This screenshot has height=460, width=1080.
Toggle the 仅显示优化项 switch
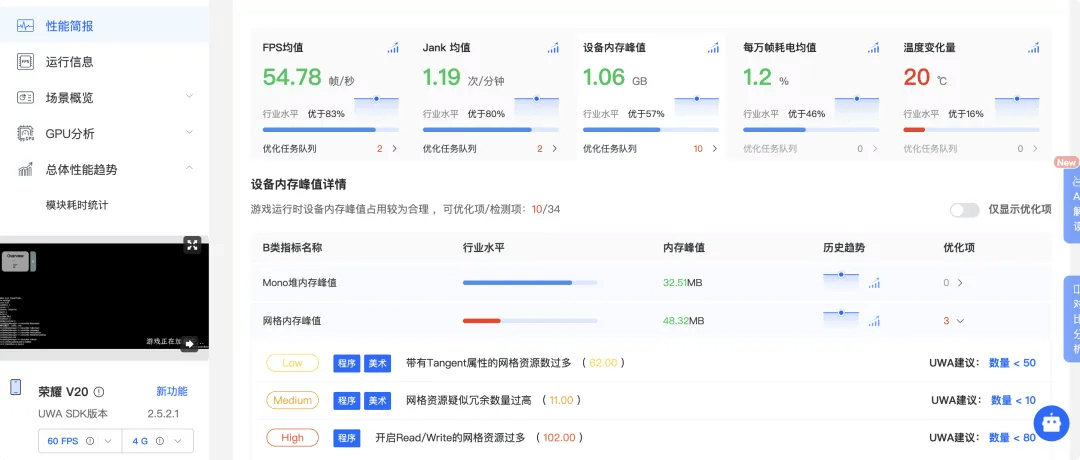tap(964, 210)
